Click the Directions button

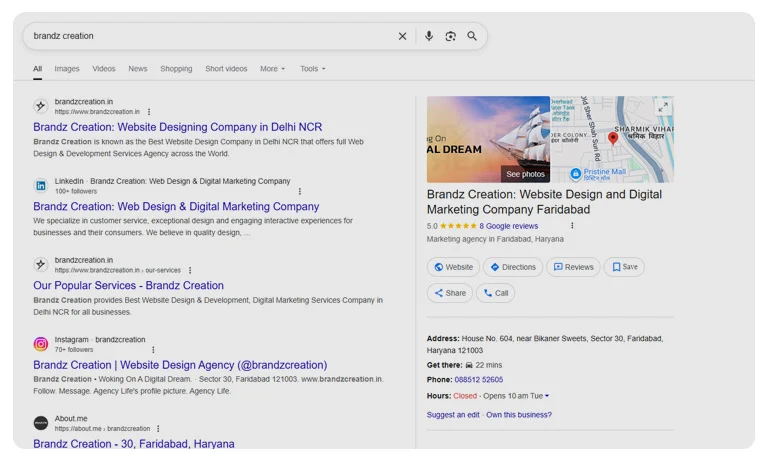(513, 267)
